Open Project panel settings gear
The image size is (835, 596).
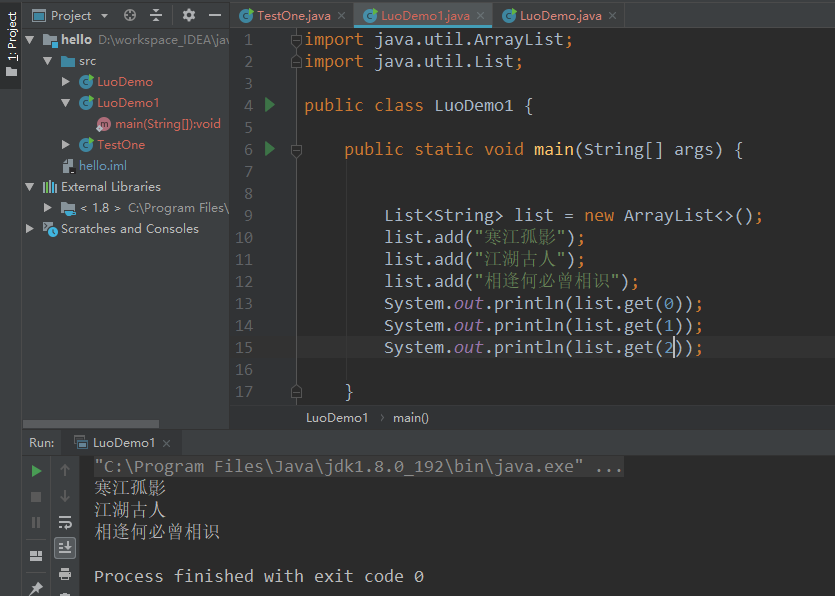(x=189, y=16)
